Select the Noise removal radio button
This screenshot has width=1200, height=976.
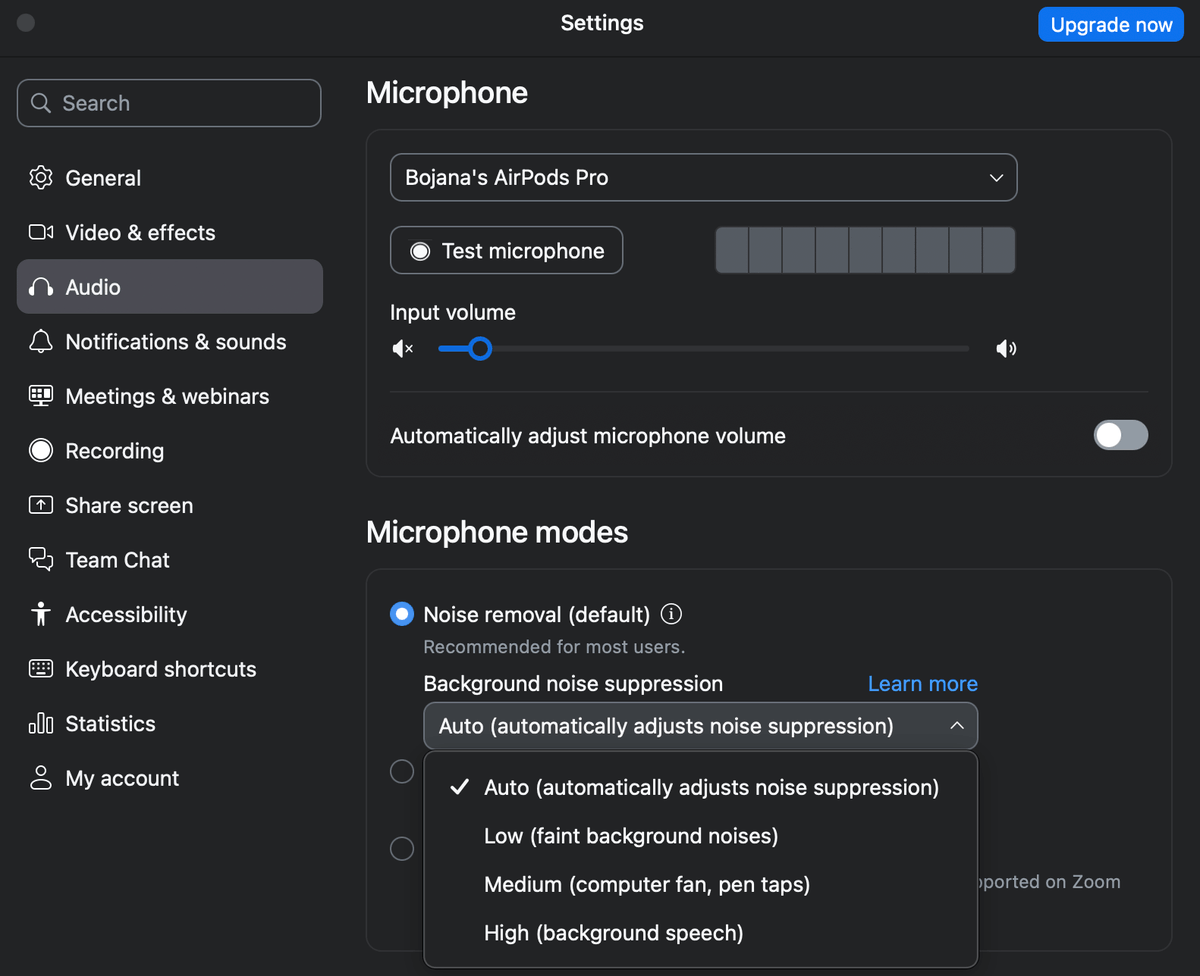[401, 613]
